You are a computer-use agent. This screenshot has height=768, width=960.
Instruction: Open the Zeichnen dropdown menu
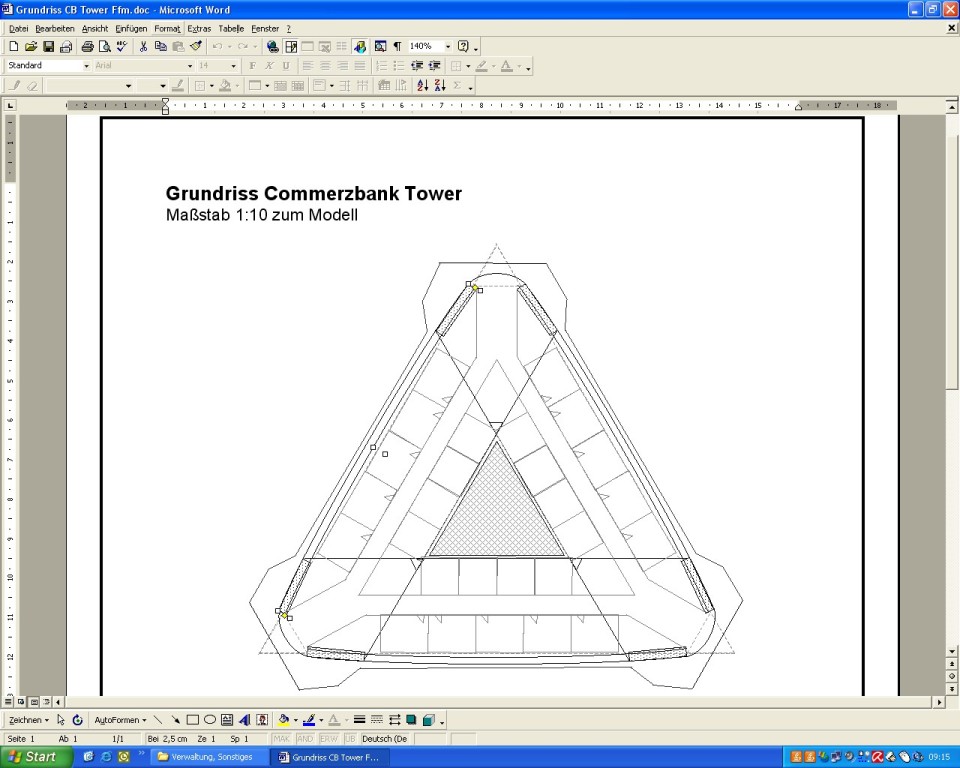[28, 720]
